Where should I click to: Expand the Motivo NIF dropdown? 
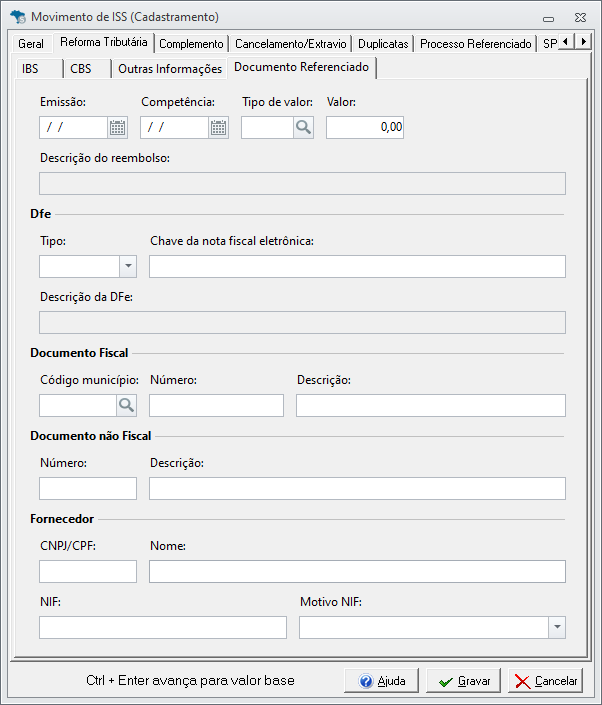556,627
